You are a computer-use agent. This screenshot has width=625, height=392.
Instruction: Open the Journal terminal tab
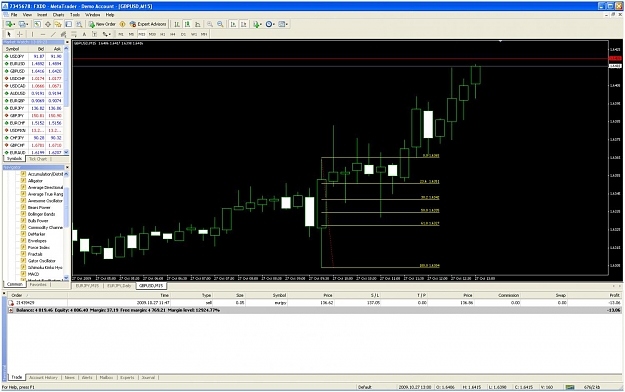(148, 377)
